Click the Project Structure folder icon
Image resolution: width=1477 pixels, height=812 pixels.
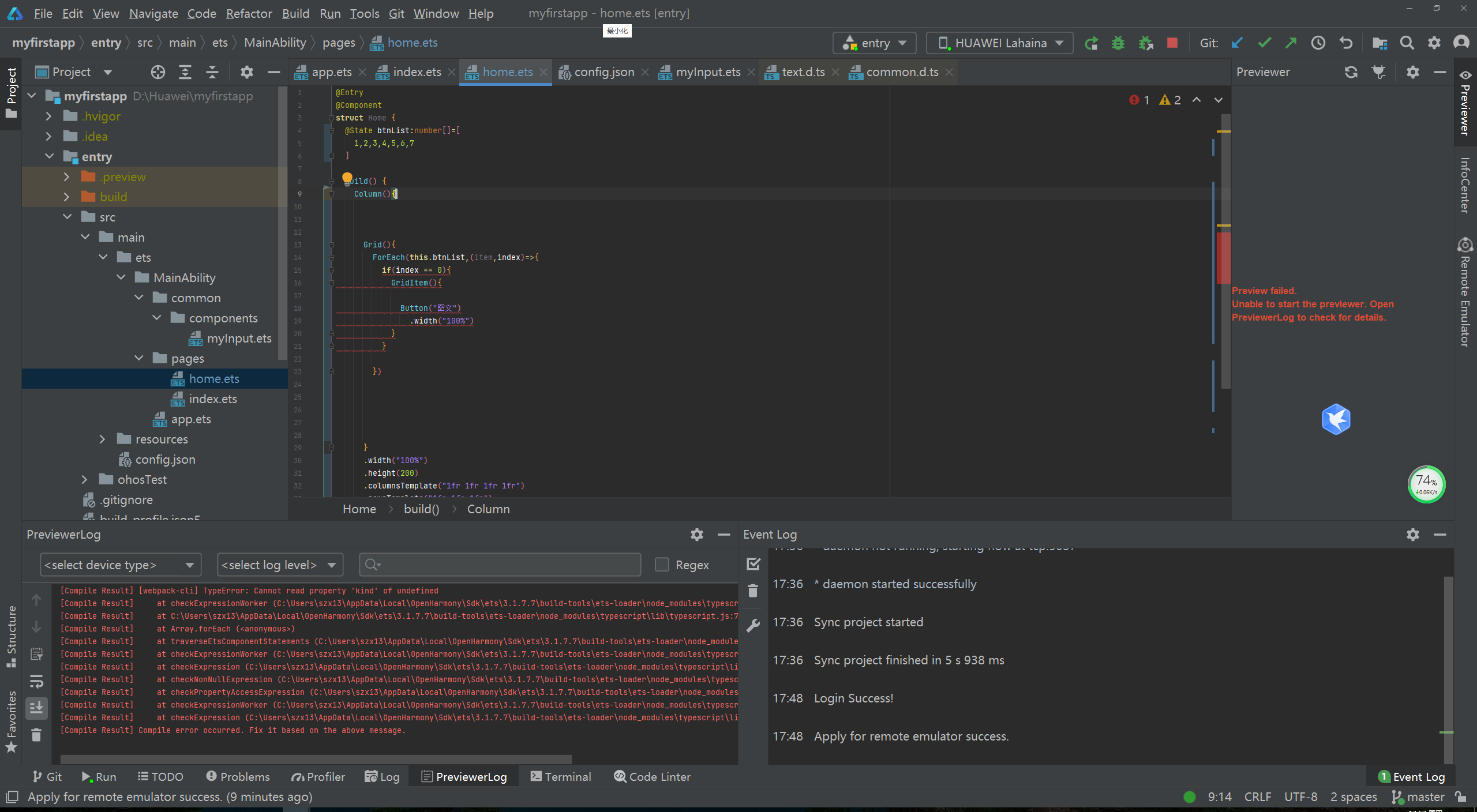(1379, 43)
